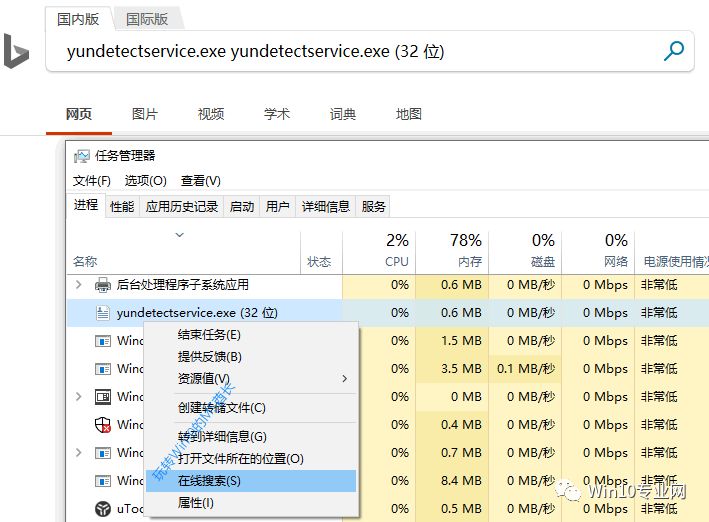Click the process icon in the 0 MB memory row
This screenshot has width=709, height=522.
click(x=103, y=397)
